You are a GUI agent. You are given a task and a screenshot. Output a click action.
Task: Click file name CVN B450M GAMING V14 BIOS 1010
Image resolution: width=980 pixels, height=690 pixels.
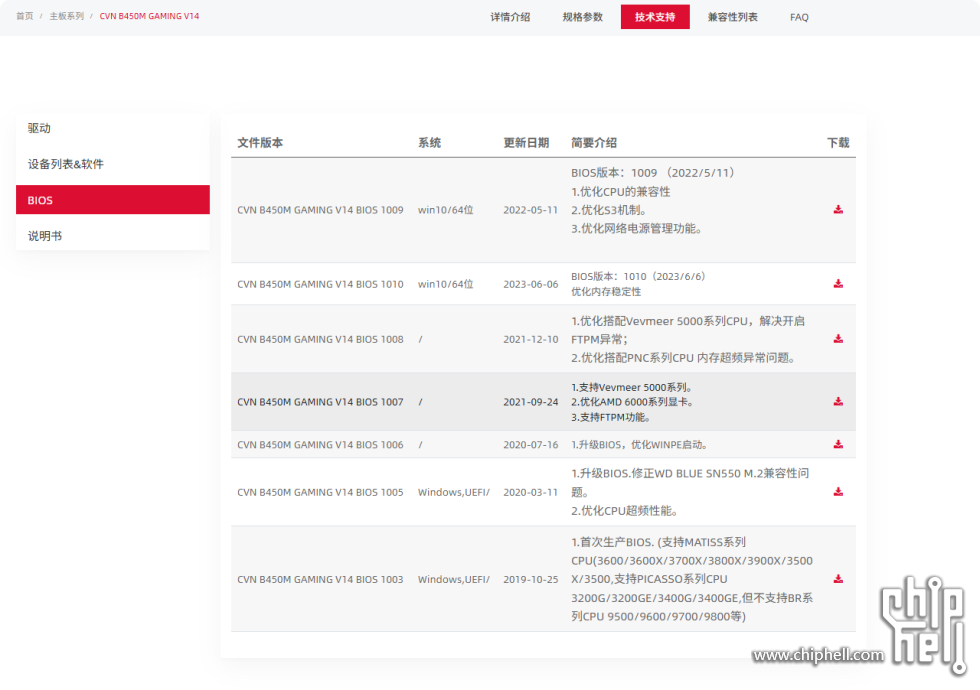[320, 284]
